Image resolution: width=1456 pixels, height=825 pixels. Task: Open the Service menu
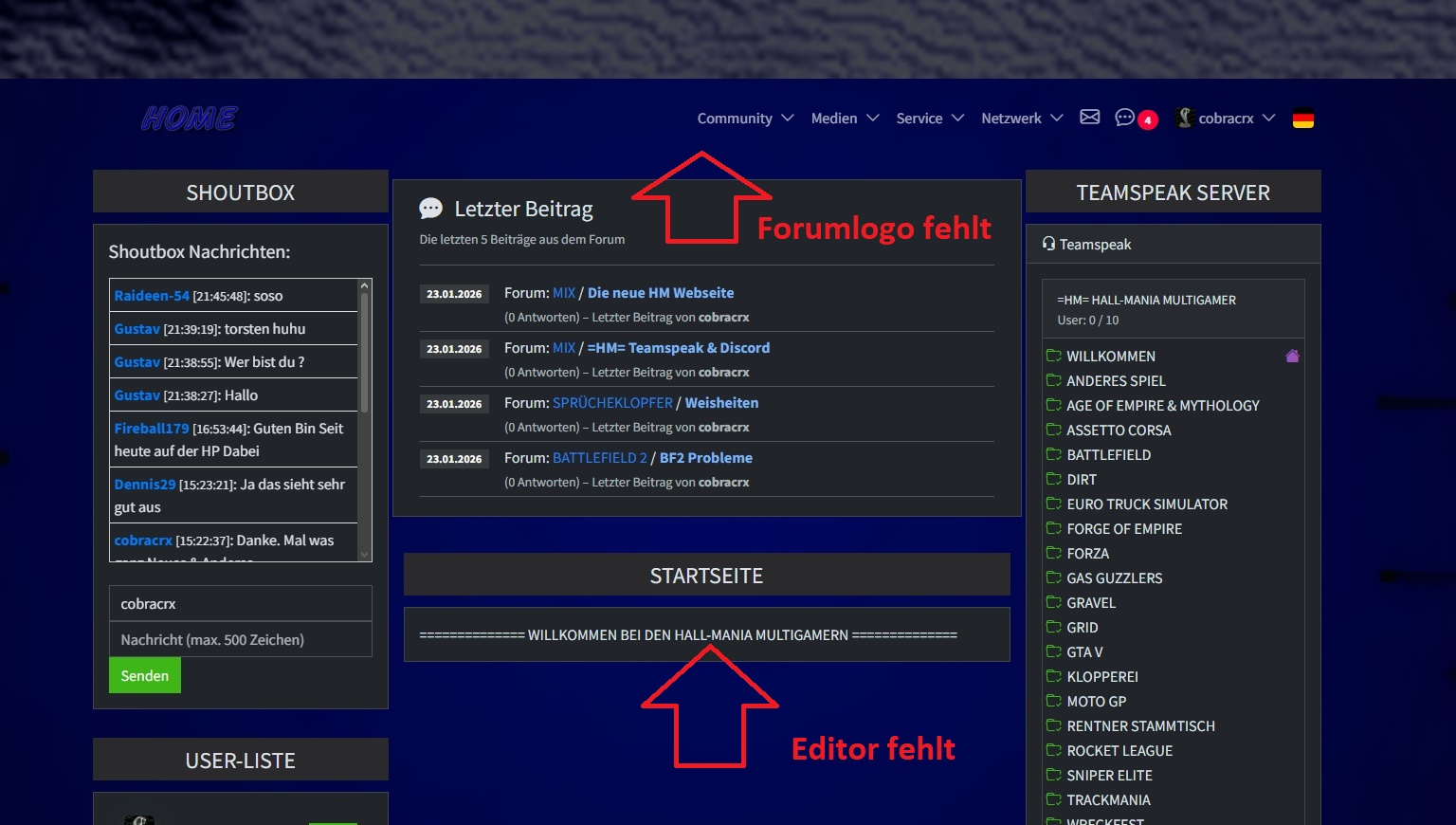[x=929, y=119]
